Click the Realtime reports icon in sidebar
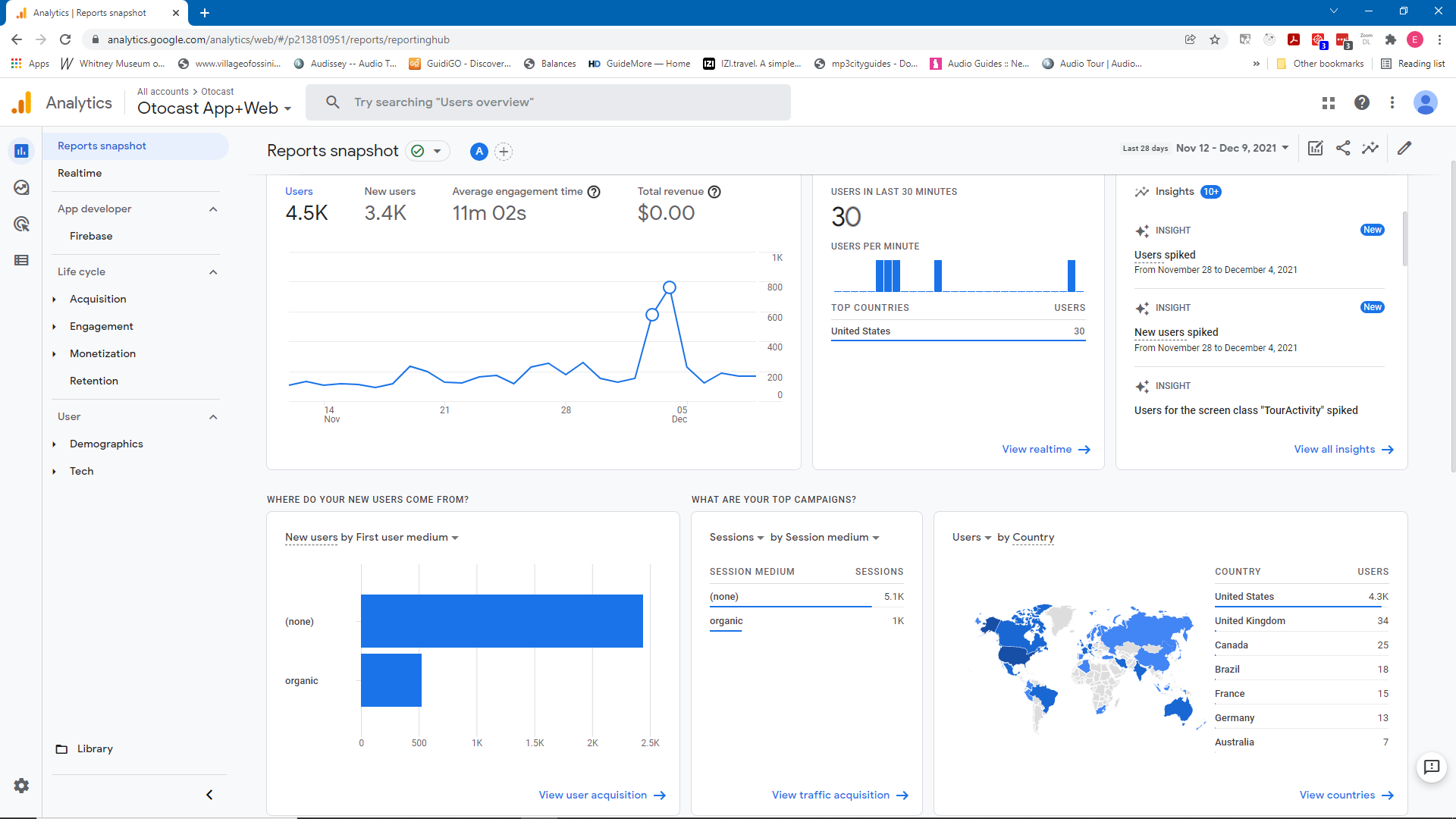Image resolution: width=1456 pixels, height=819 pixels. pyautogui.click(x=21, y=187)
